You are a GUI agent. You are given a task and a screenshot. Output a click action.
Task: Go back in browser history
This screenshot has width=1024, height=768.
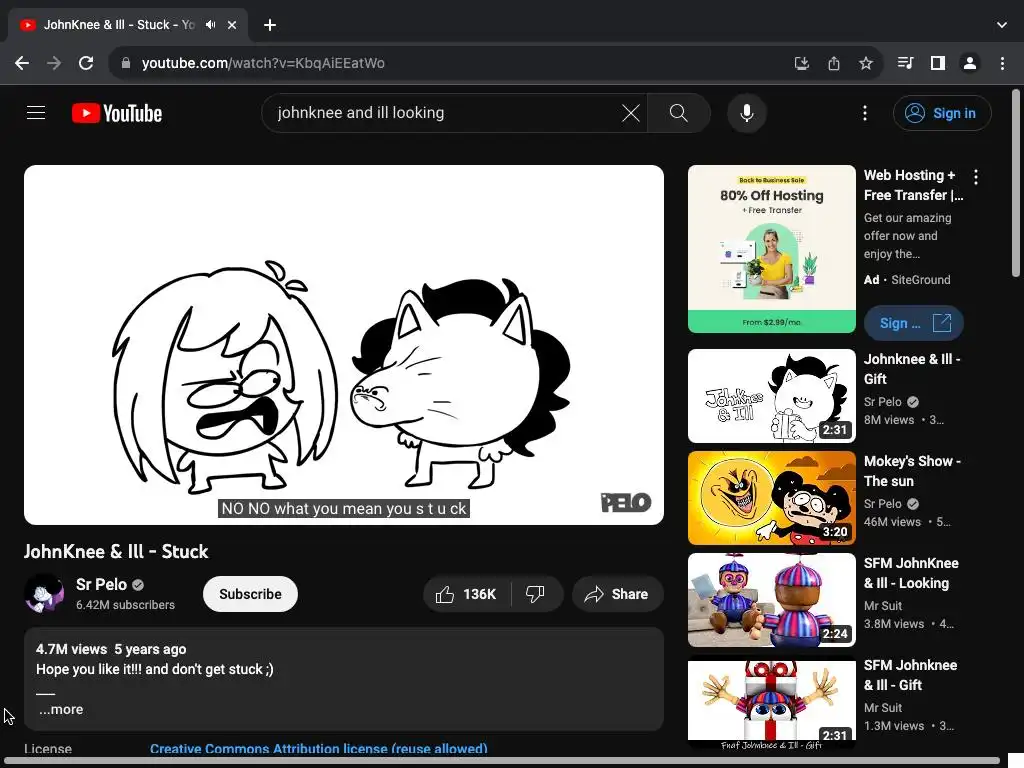click(22, 63)
